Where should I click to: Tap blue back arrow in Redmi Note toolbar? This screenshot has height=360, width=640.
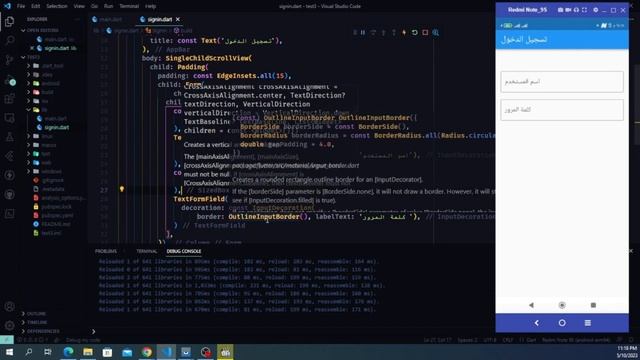point(537,323)
